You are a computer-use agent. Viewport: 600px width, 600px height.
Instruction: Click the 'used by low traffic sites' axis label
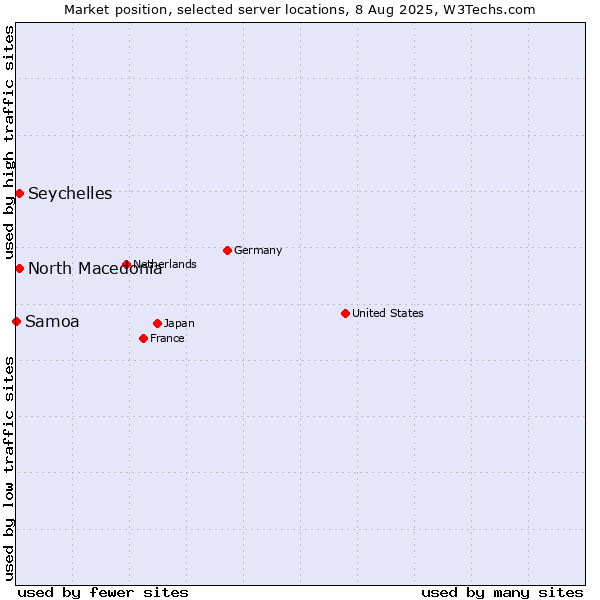point(9,469)
